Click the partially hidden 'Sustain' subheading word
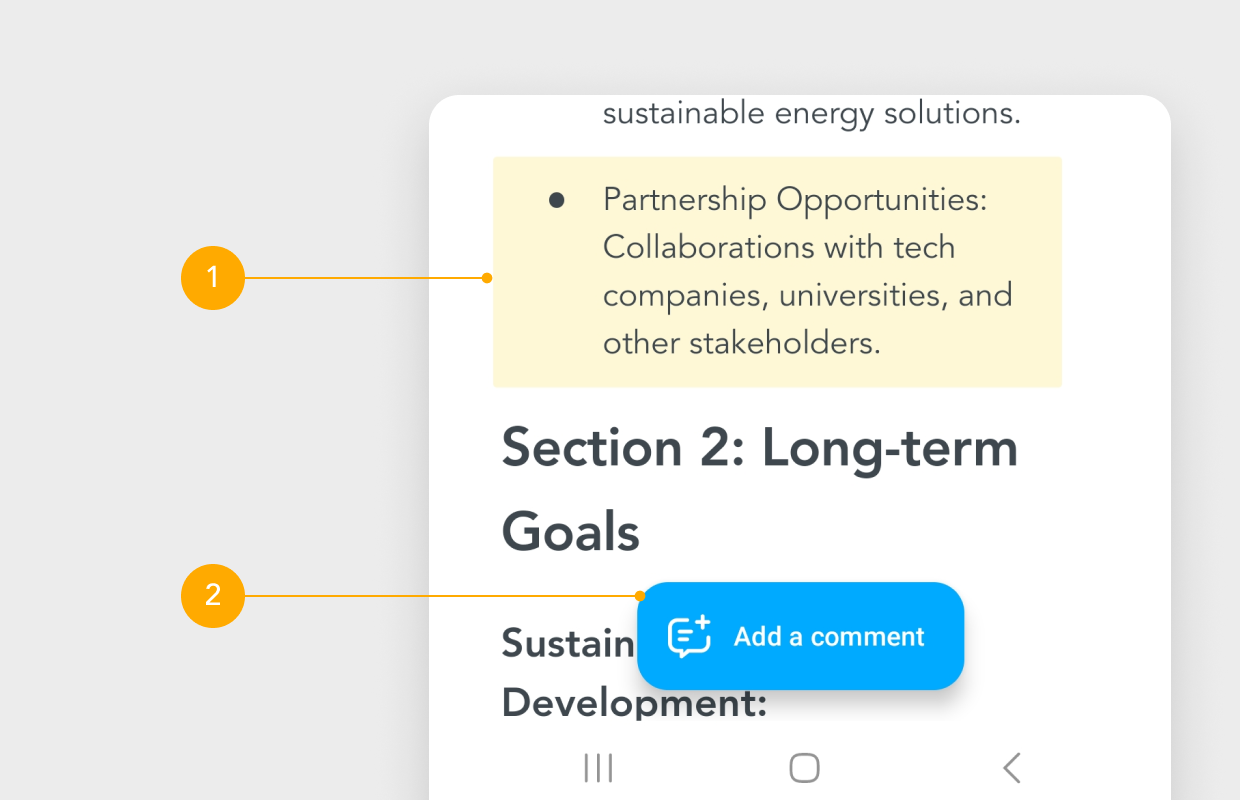 [x=568, y=643]
